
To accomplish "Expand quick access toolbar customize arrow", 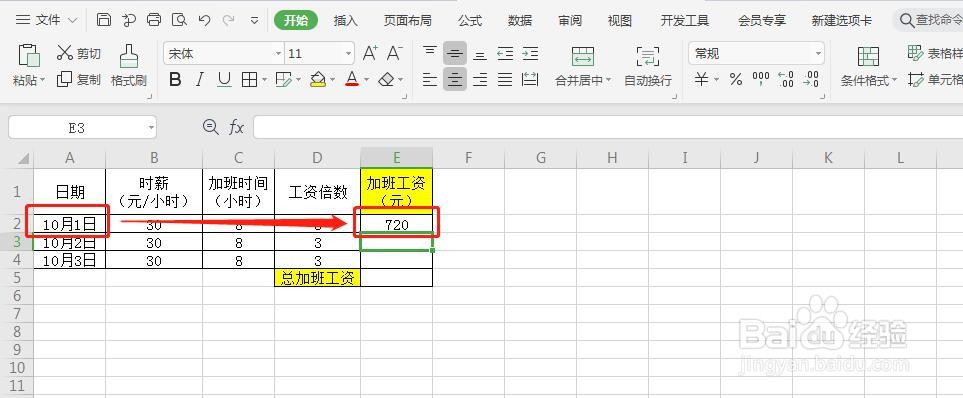I will coord(254,20).
